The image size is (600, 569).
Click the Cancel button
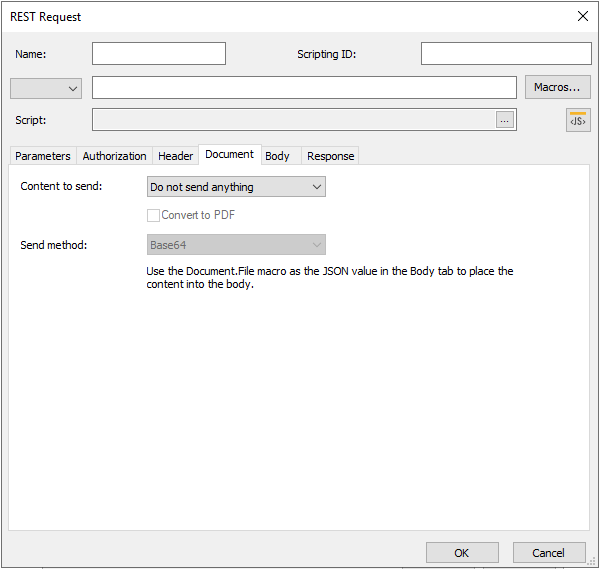pyautogui.click(x=549, y=553)
